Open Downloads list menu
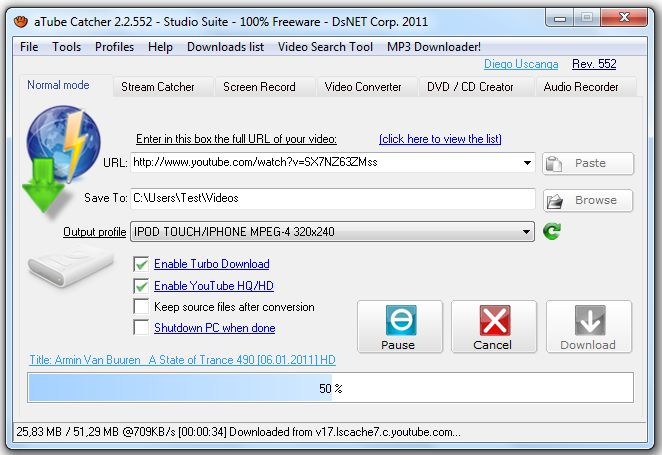Viewport: 662px width, 455px height. pos(225,47)
